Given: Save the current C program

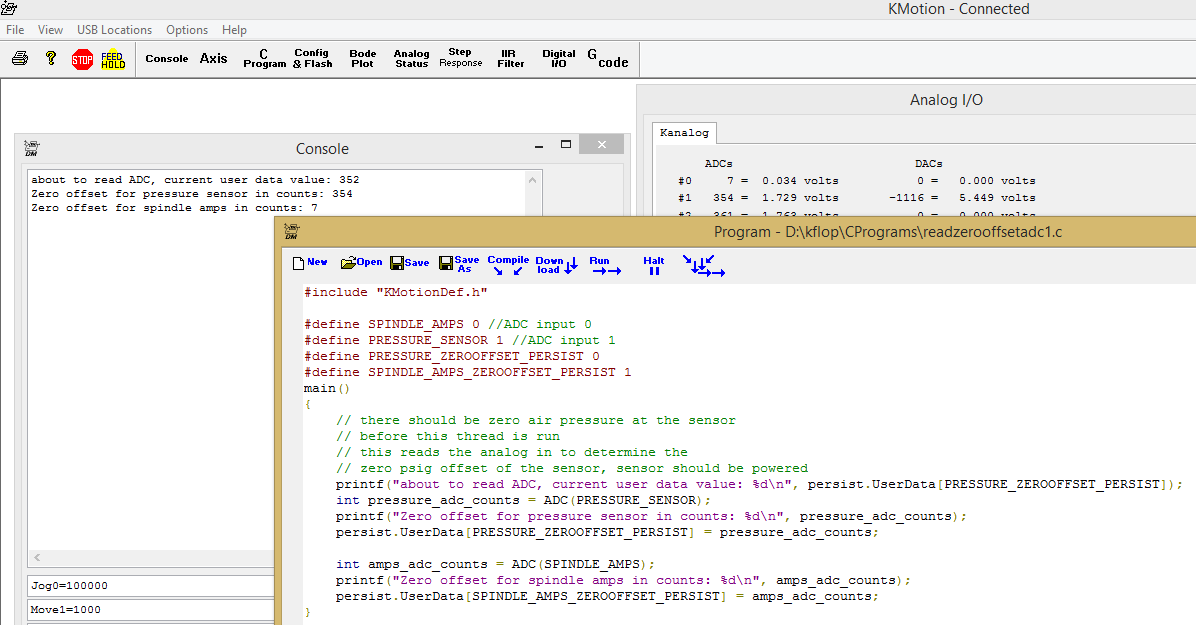Looking at the screenshot, I should [409, 263].
